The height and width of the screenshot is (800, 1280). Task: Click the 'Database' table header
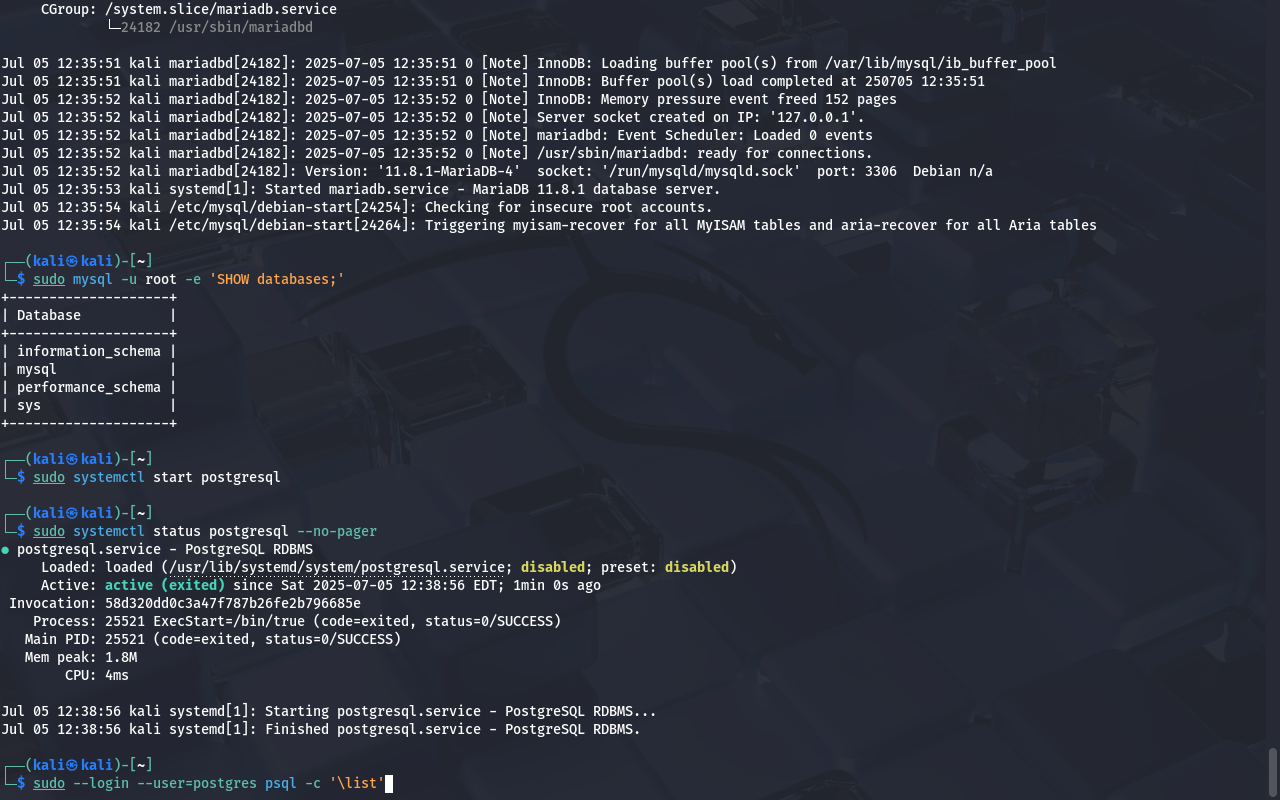[49, 315]
